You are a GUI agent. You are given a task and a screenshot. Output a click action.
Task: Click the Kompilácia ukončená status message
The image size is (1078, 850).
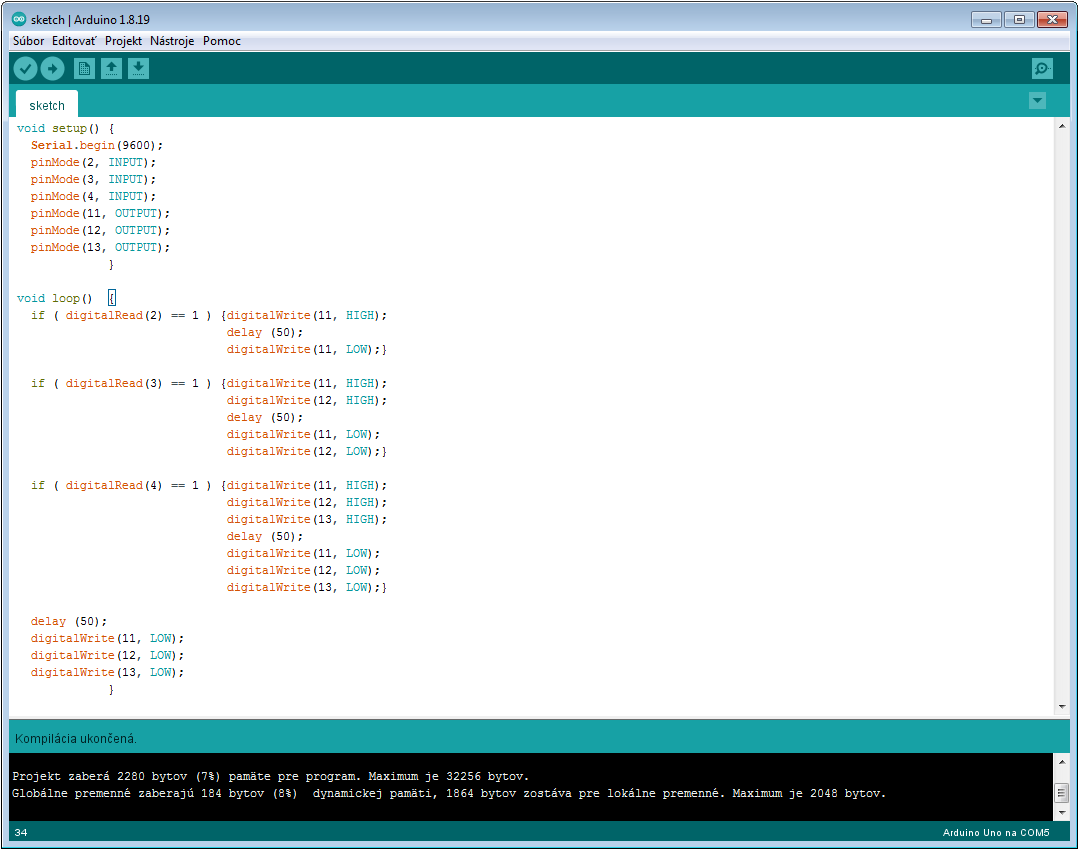pos(76,739)
